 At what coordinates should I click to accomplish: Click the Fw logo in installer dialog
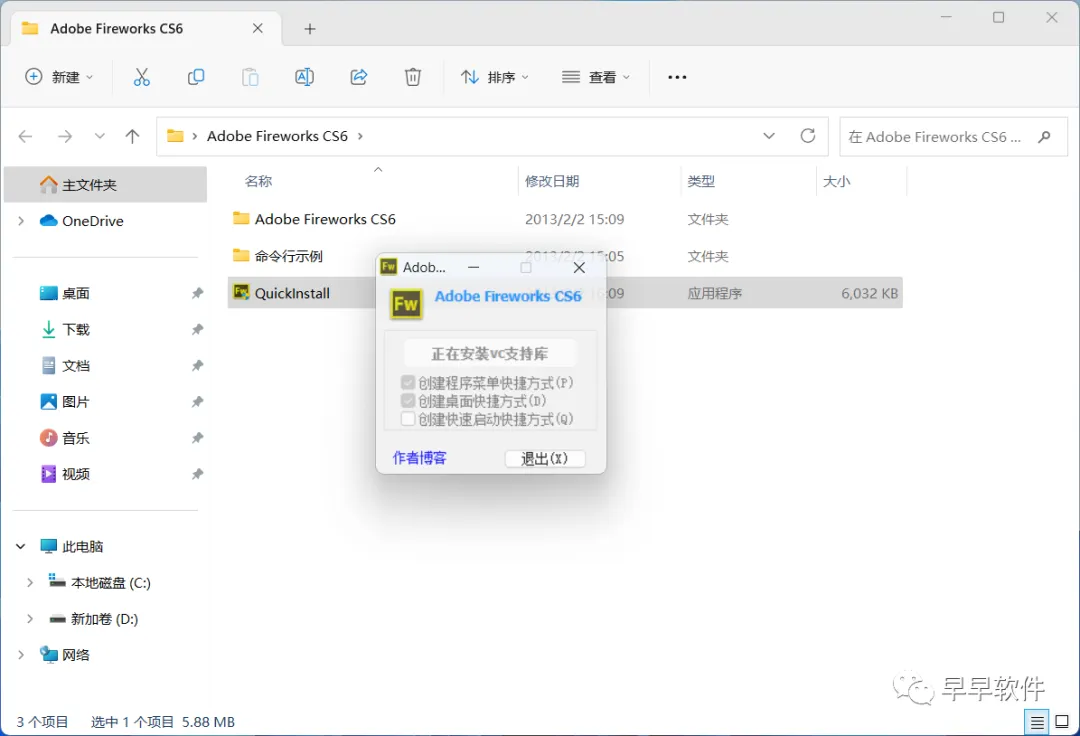pyautogui.click(x=406, y=304)
